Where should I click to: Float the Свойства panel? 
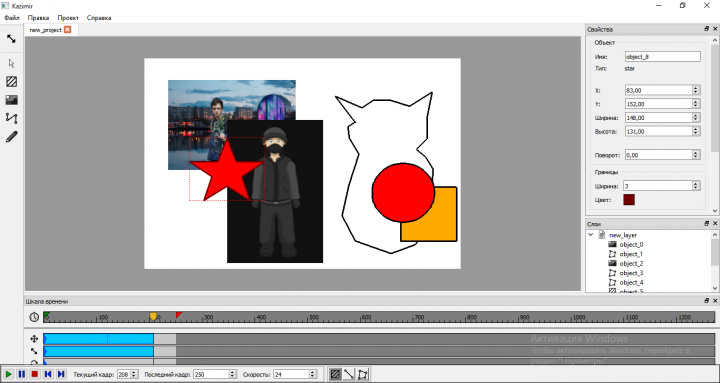pos(707,29)
